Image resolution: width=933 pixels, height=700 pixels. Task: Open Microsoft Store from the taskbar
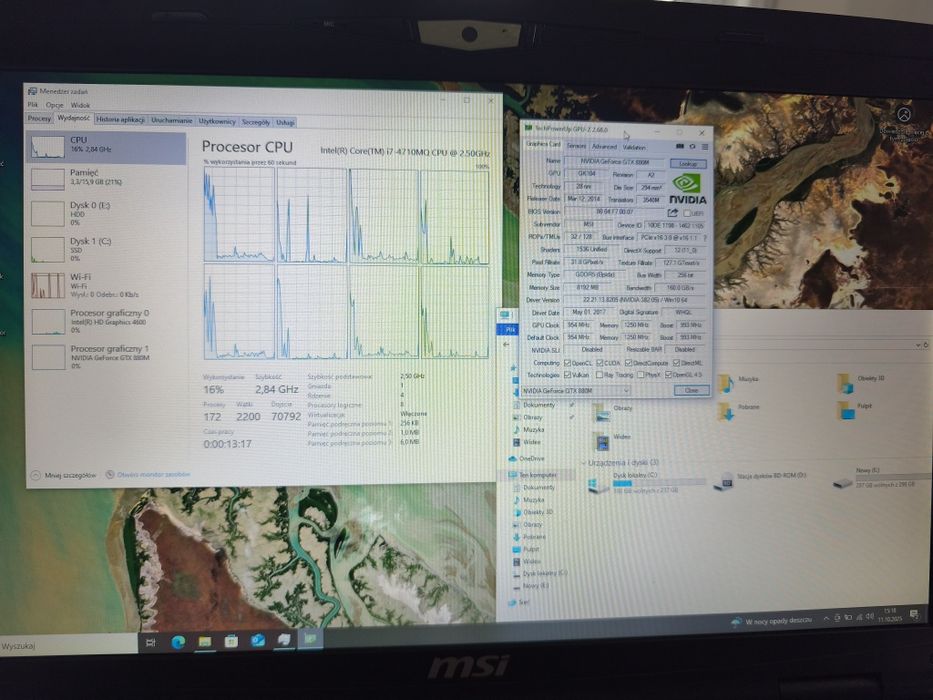tap(231, 641)
